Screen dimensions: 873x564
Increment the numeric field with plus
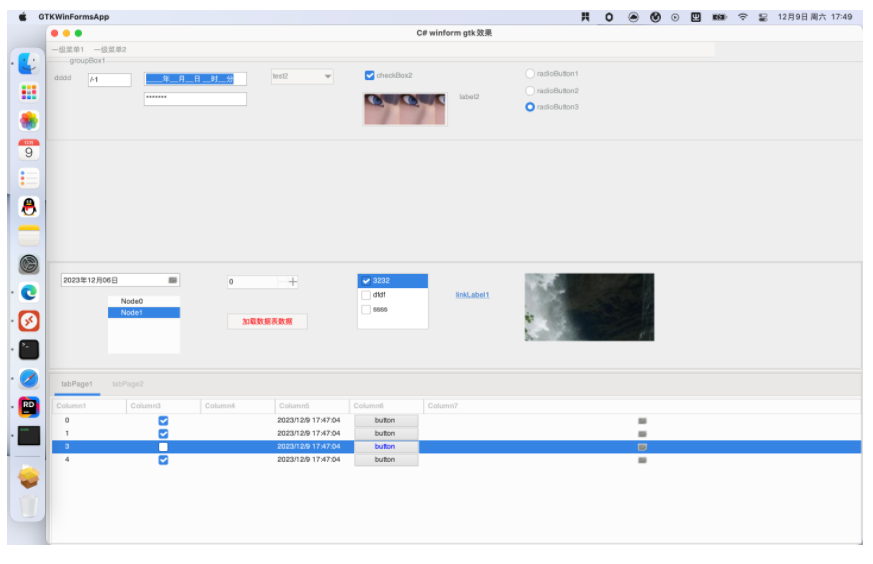[293, 282]
